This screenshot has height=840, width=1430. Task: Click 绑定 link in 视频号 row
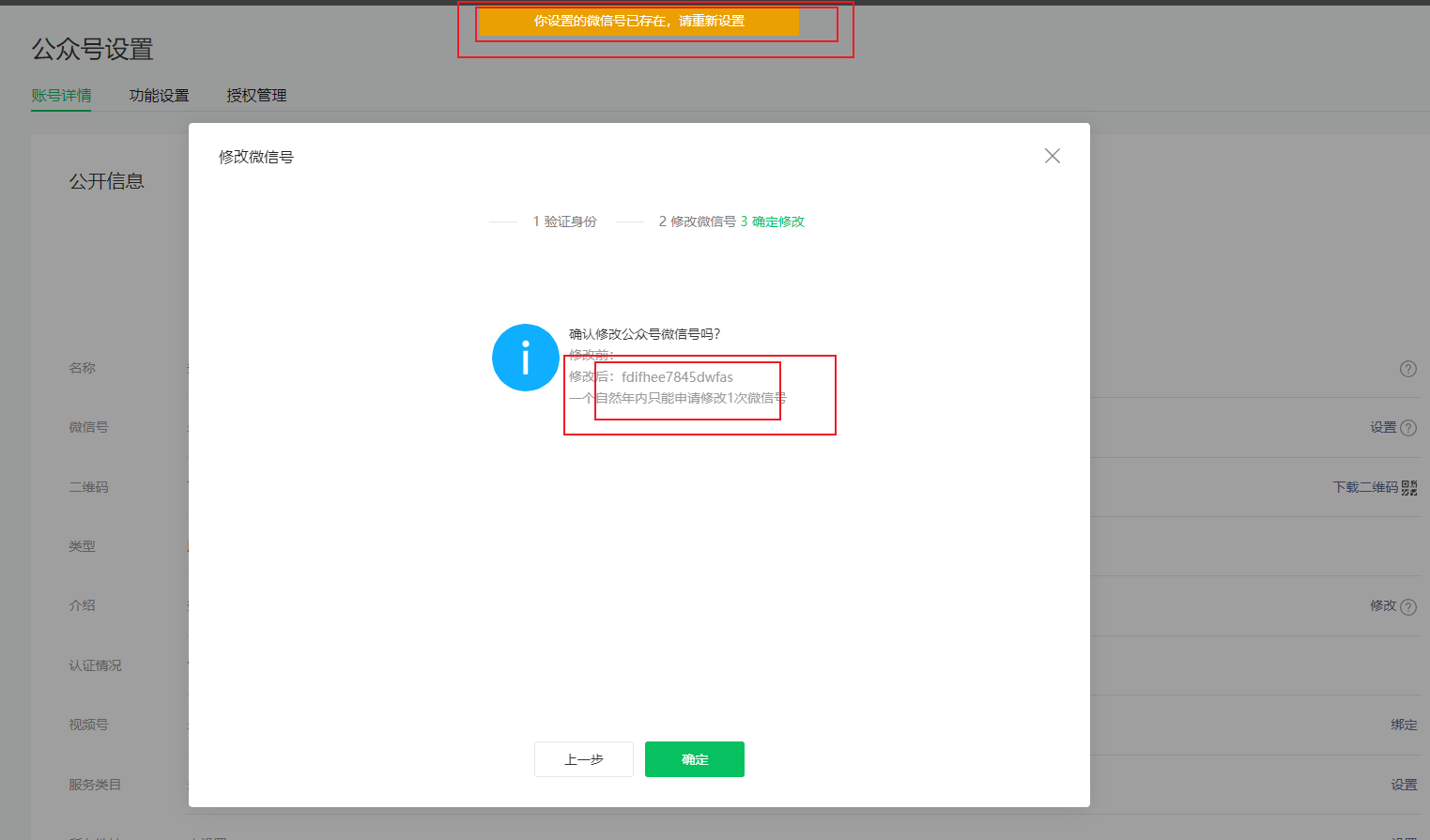[1404, 725]
